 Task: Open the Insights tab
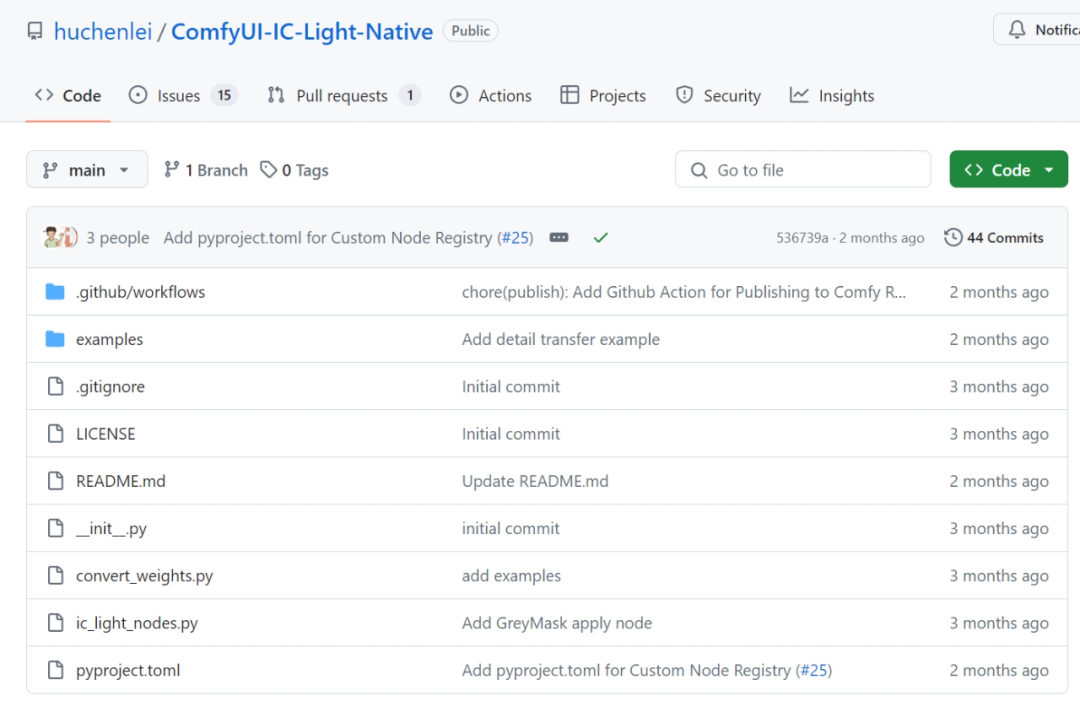[x=832, y=96]
